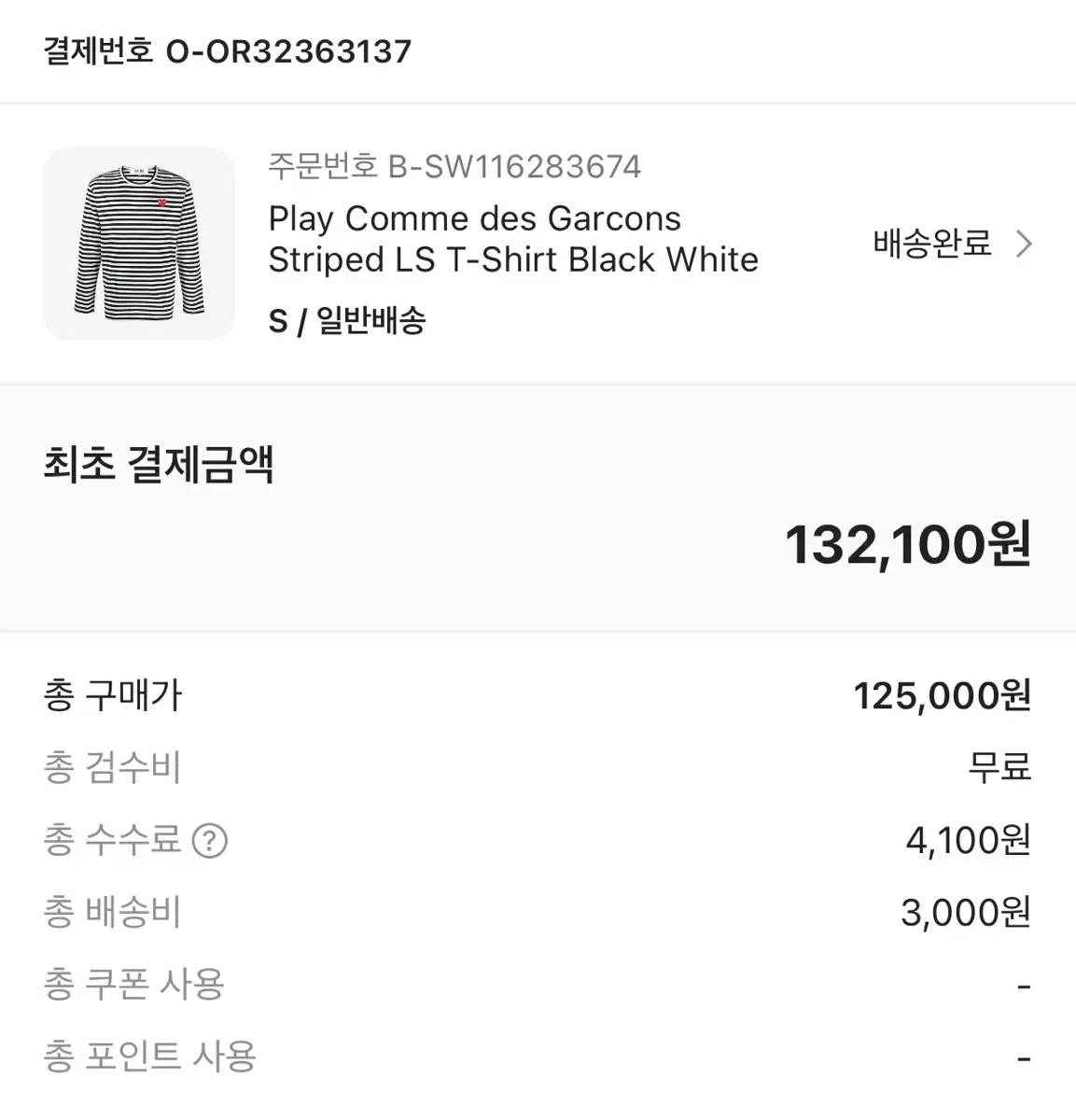The height and width of the screenshot is (1120, 1076).
Task: Select the 총 검수비 row label
Action: pos(112,768)
